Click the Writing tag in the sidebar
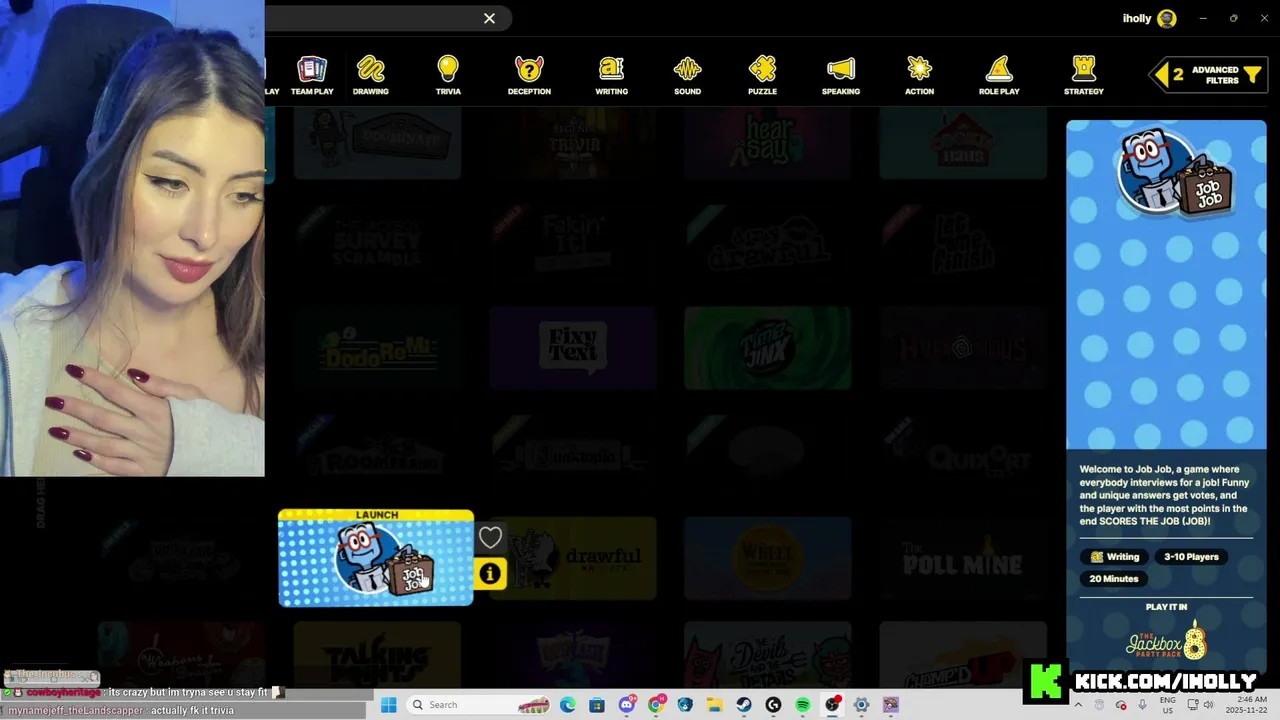 1115,557
